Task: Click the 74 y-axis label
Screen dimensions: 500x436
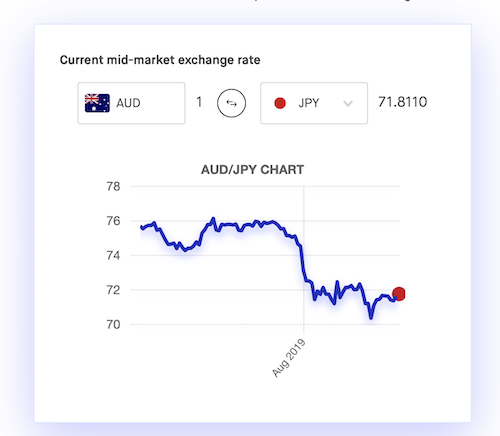Action: coord(113,256)
